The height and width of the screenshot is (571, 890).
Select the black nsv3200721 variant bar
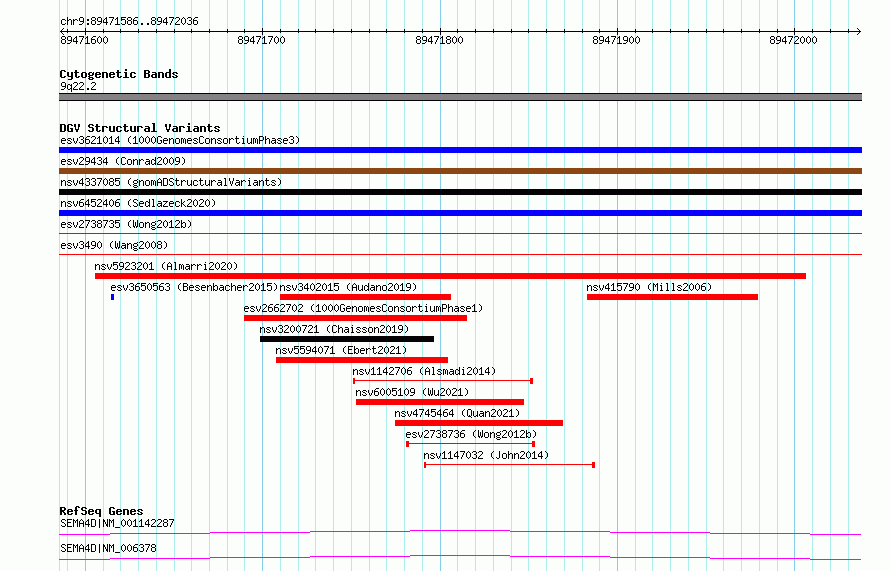coord(347,339)
